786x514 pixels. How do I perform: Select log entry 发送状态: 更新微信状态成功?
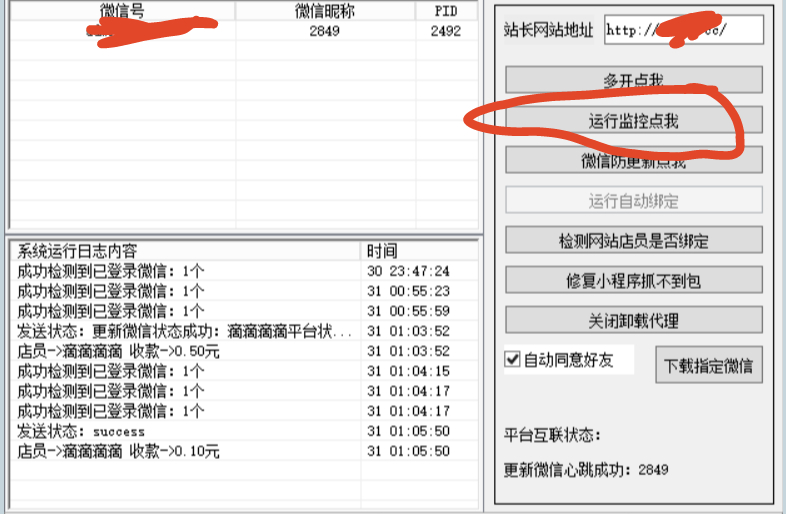click(244, 331)
